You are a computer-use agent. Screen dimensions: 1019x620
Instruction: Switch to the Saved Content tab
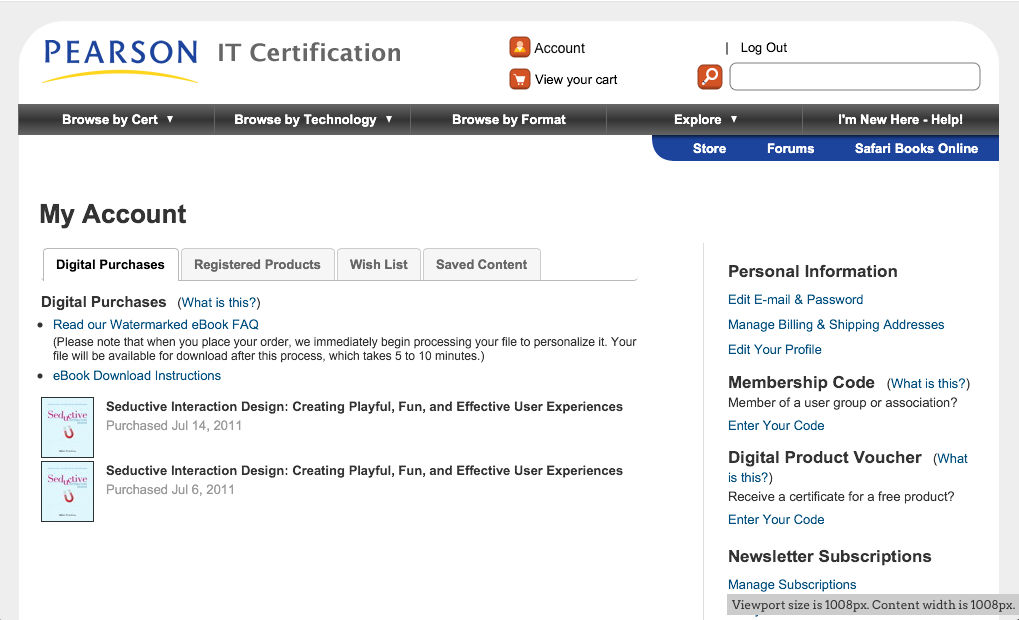pos(482,265)
